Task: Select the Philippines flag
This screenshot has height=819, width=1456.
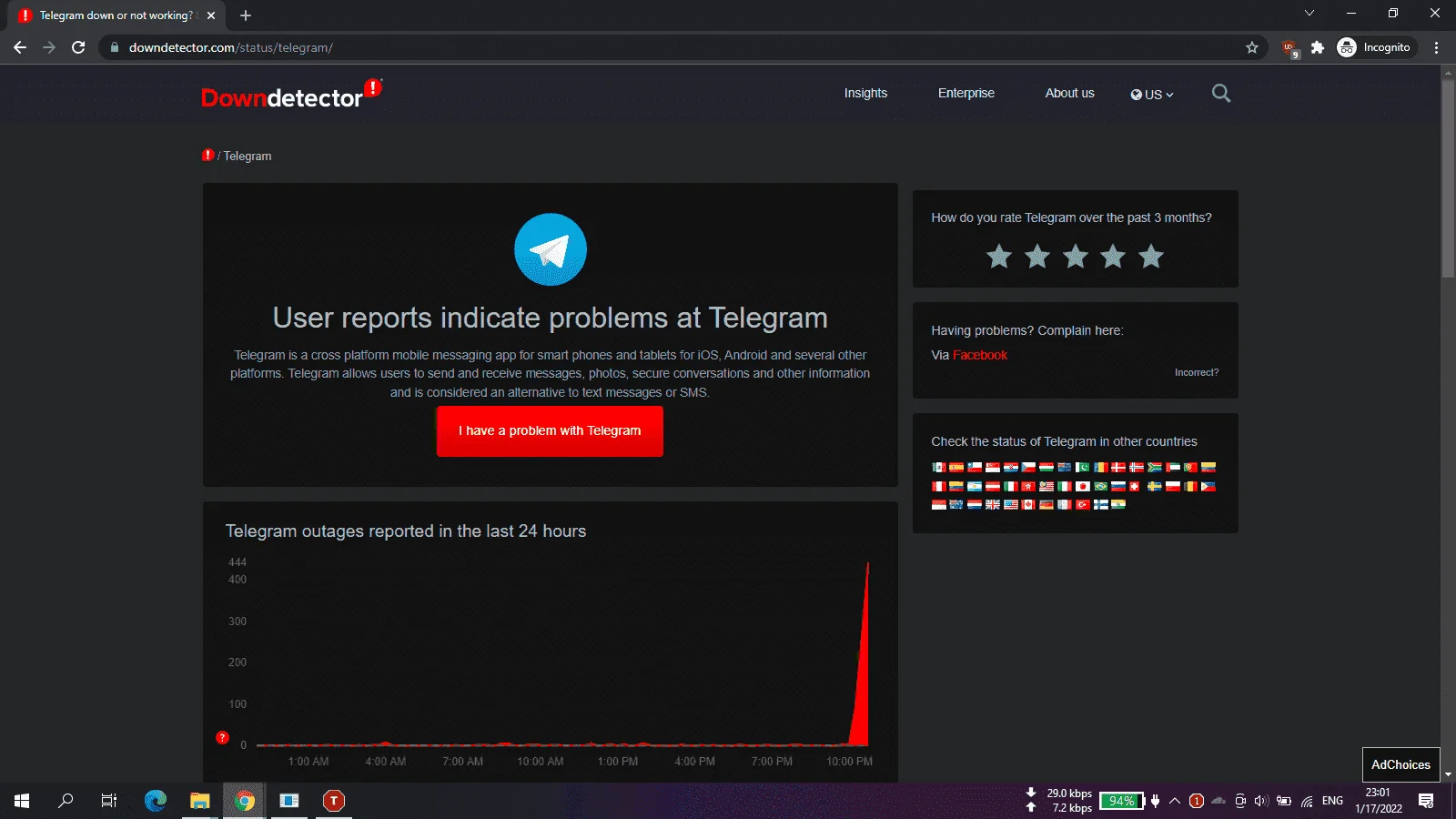Action: tap(1208, 486)
